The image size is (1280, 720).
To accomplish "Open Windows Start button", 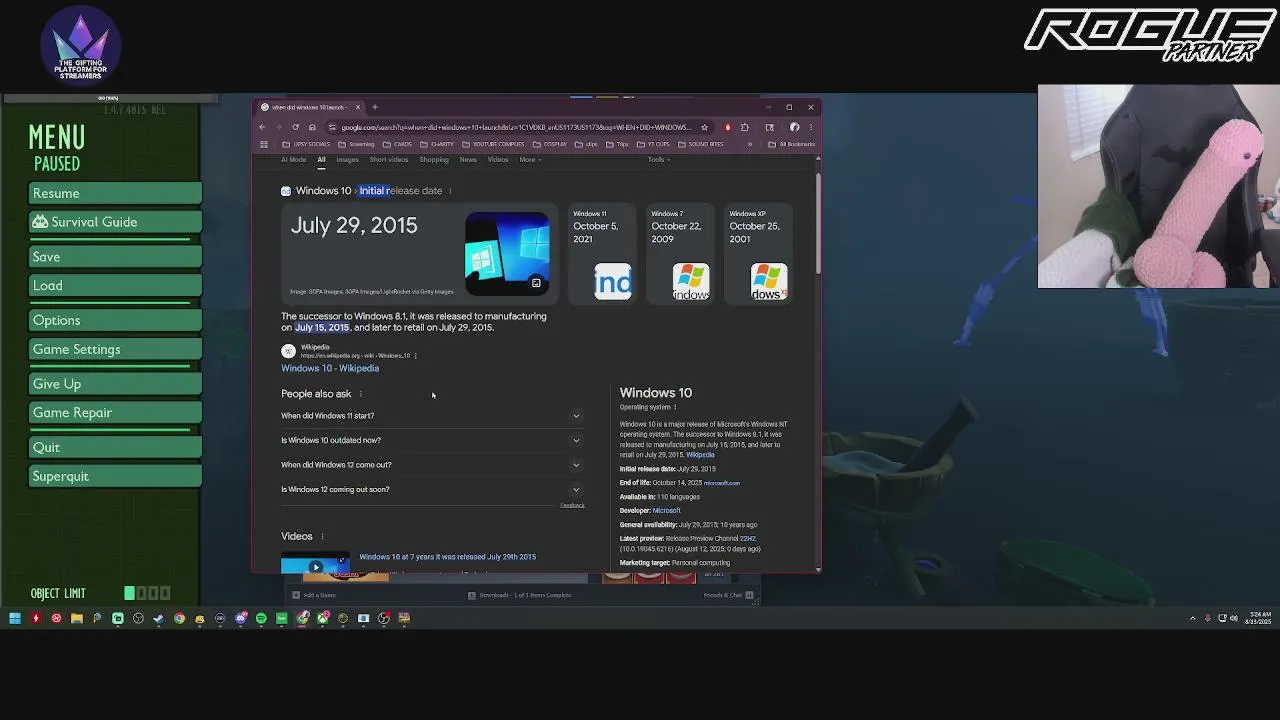I will [15, 618].
